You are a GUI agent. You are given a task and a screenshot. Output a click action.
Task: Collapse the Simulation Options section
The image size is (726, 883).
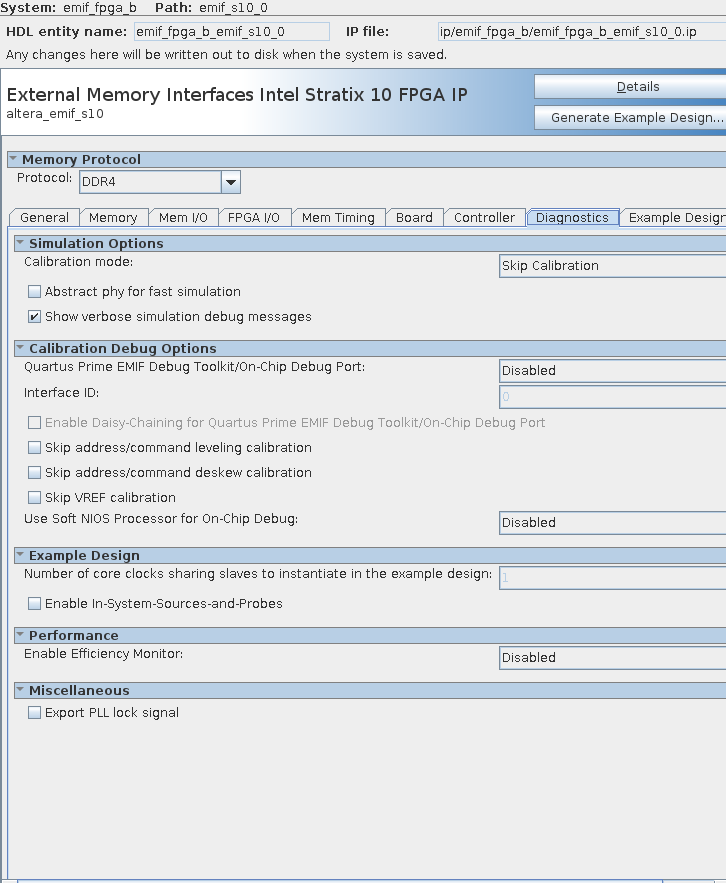(20, 243)
